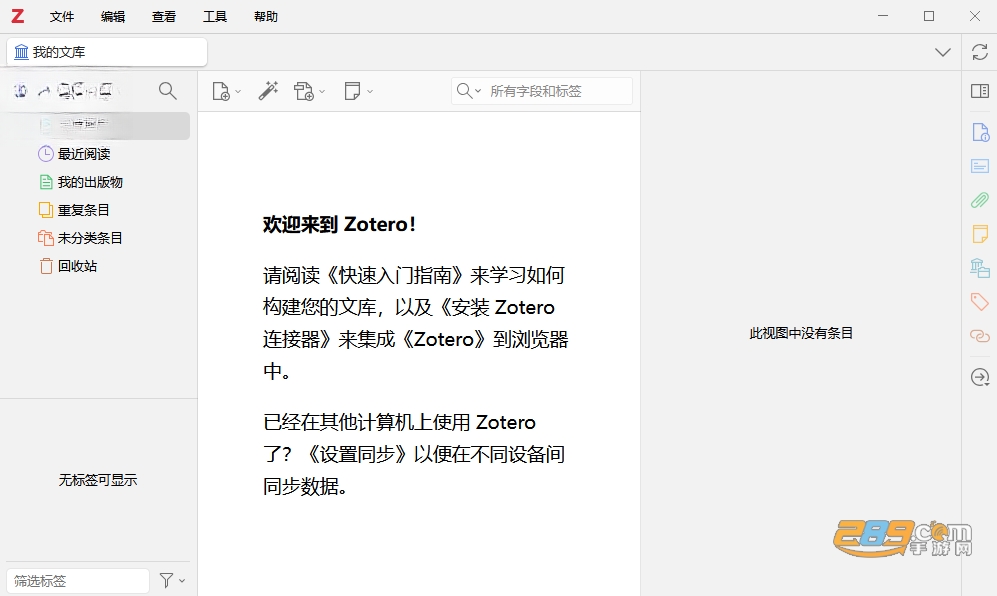This screenshot has width=997, height=596.
Task: Click the 欢迎来到 Zotero! heading
Action: (340, 224)
